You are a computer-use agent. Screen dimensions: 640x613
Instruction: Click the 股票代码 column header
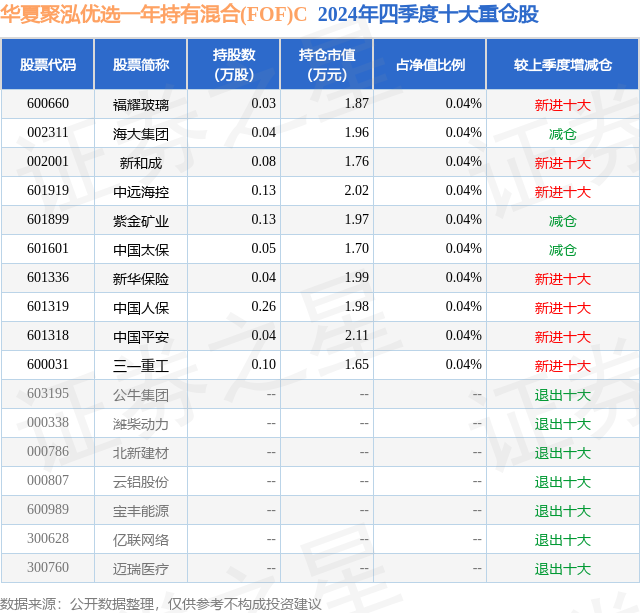pos(48,64)
